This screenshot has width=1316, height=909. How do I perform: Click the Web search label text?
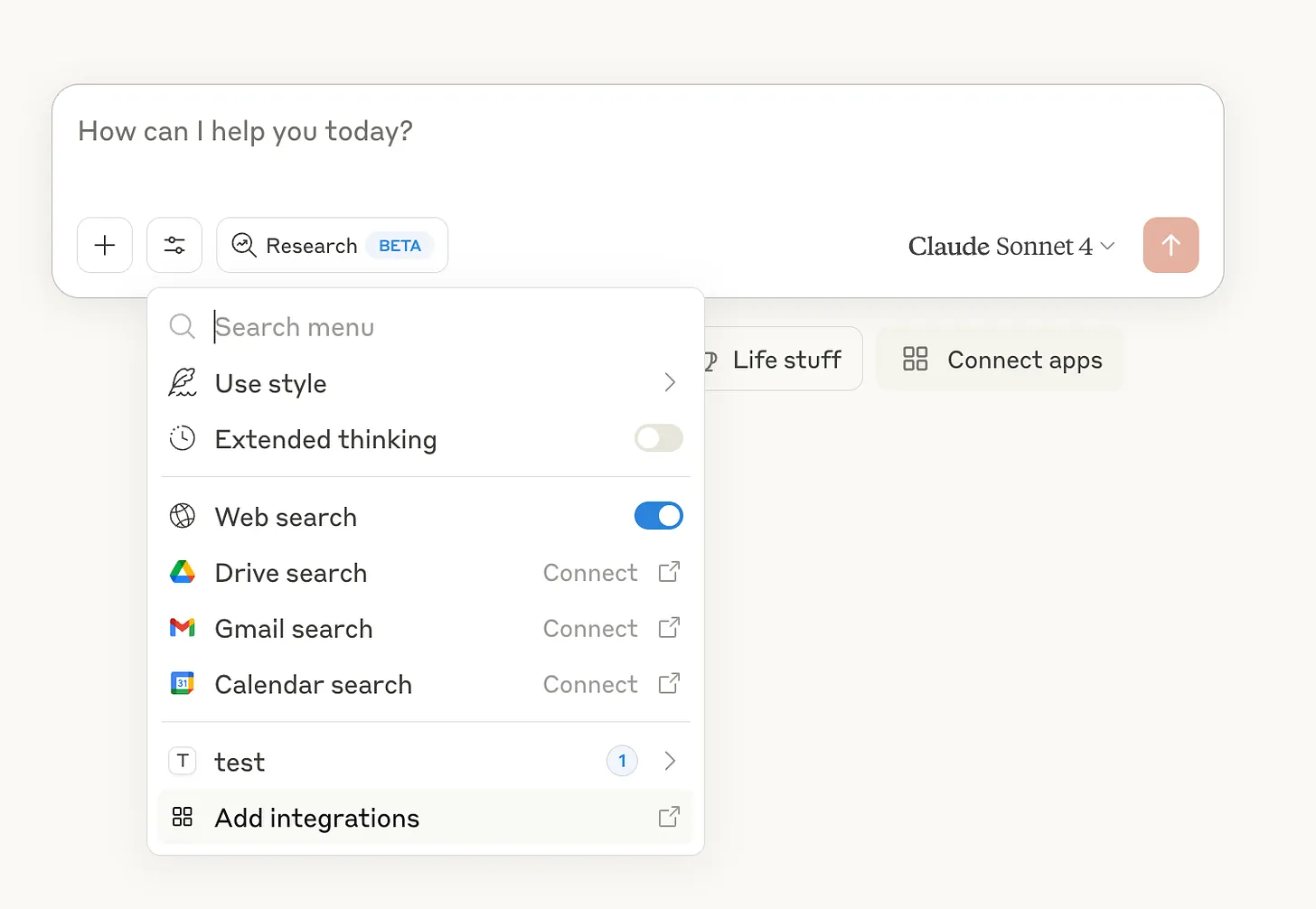[286, 517]
